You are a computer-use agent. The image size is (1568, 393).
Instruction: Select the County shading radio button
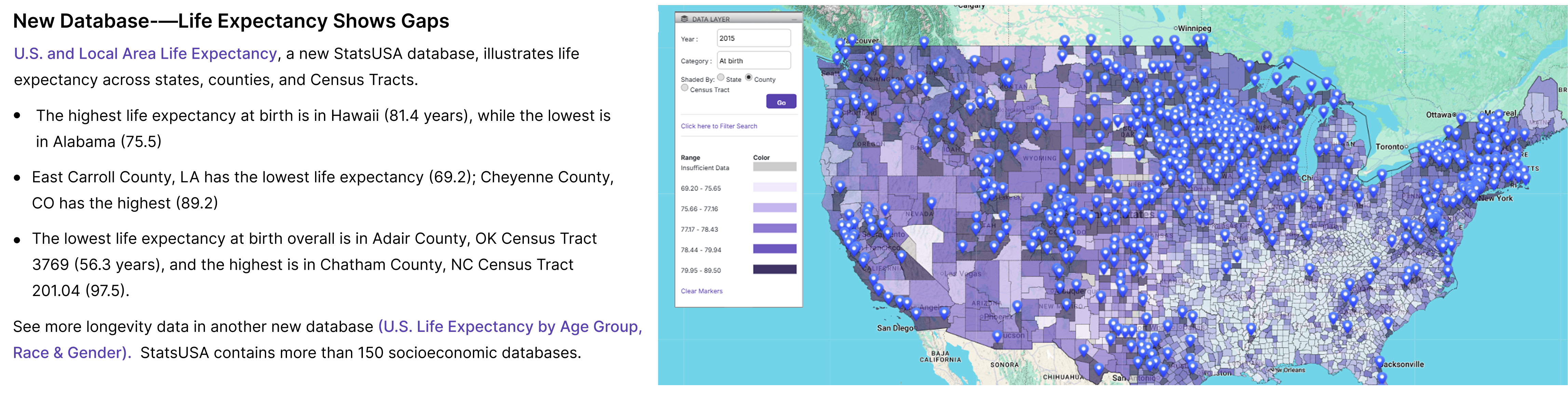749,78
